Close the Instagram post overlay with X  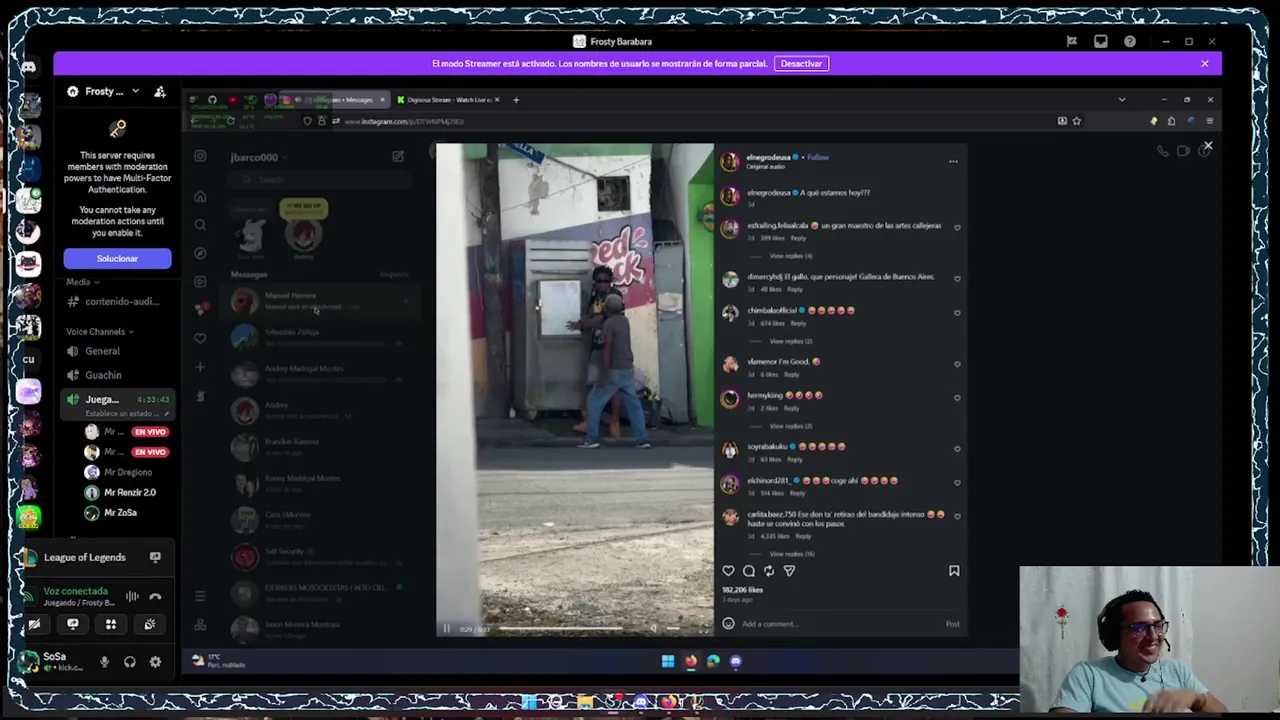(1208, 147)
